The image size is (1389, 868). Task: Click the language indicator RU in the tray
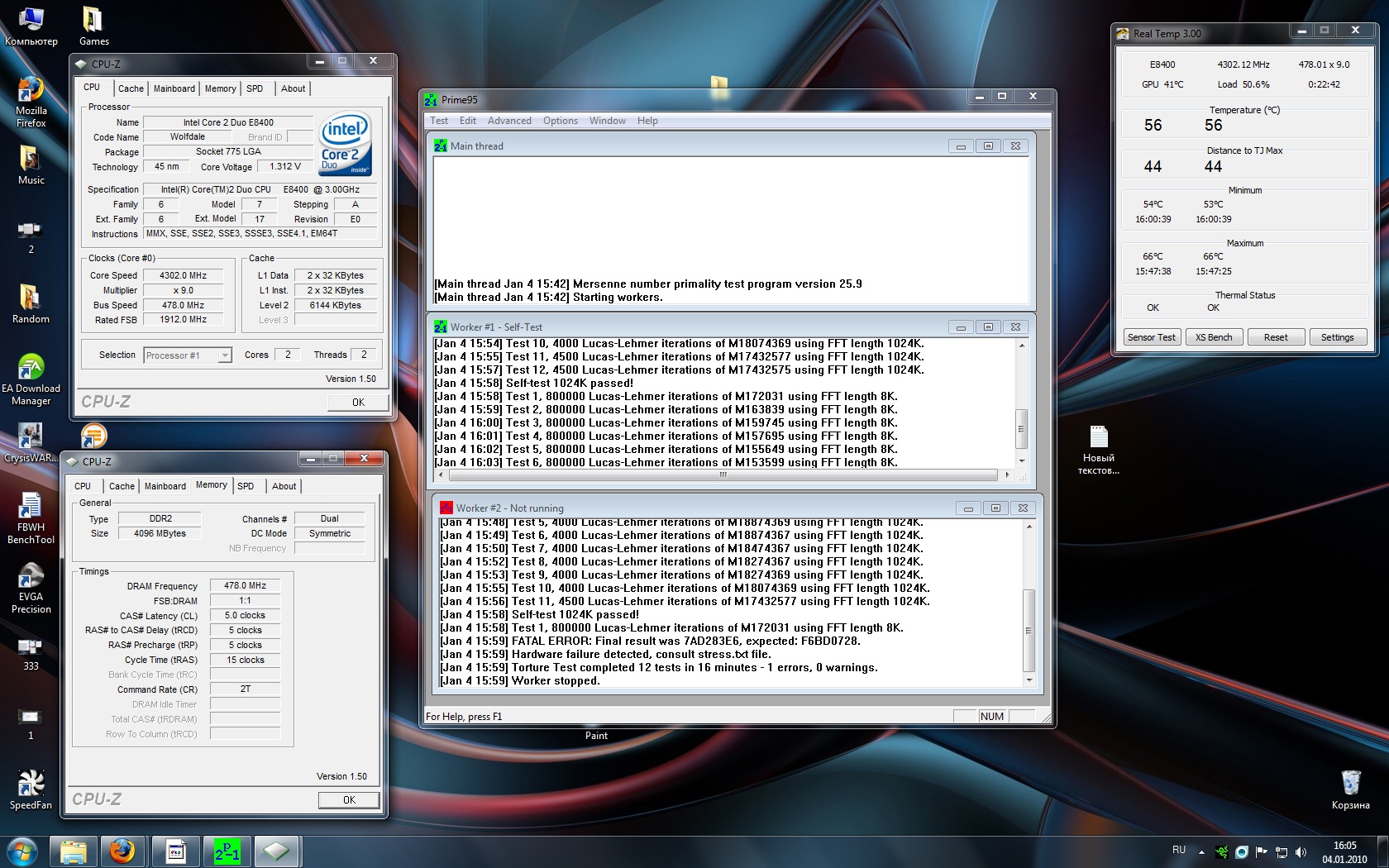tap(1179, 850)
